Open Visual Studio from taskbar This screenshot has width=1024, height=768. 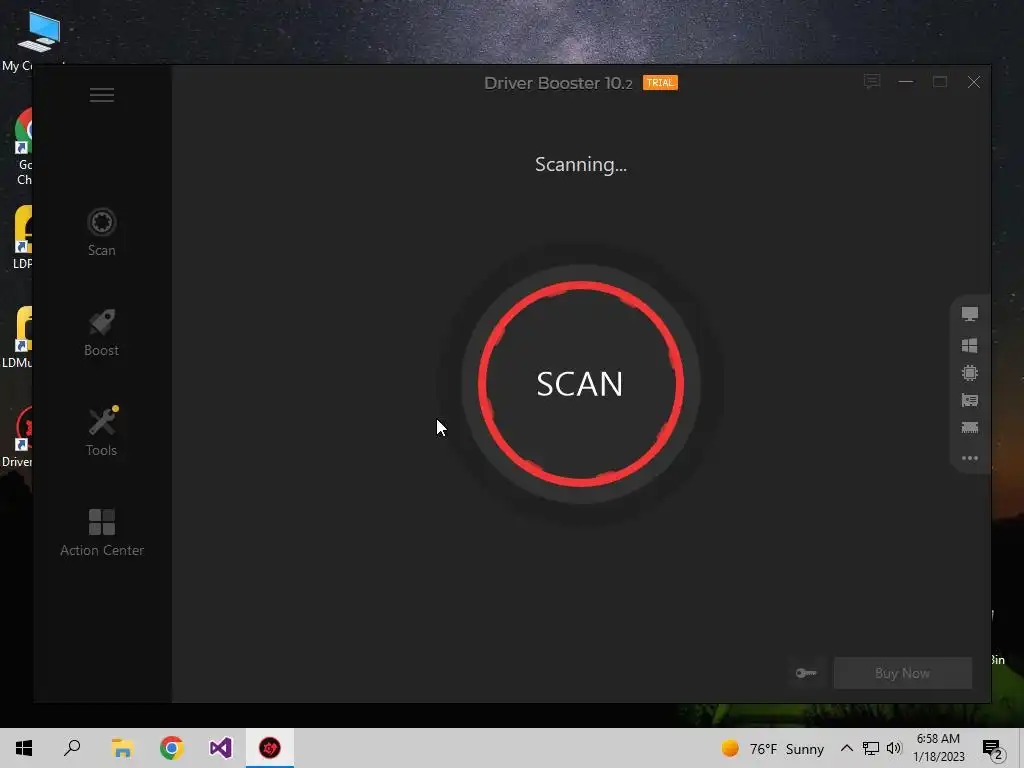(221, 748)
